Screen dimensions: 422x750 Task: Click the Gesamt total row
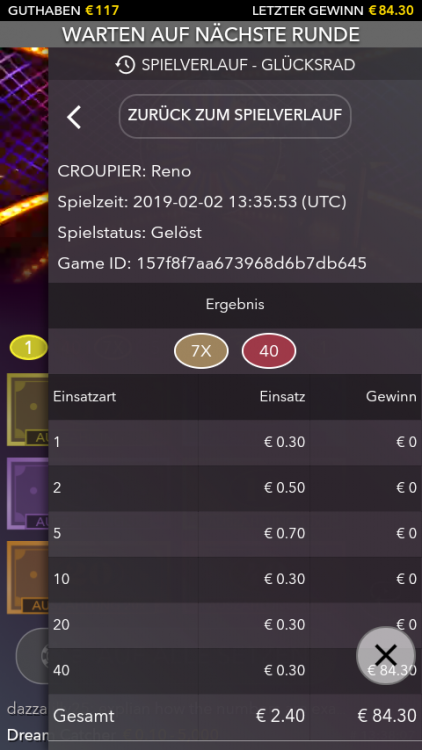coord(235,716)
